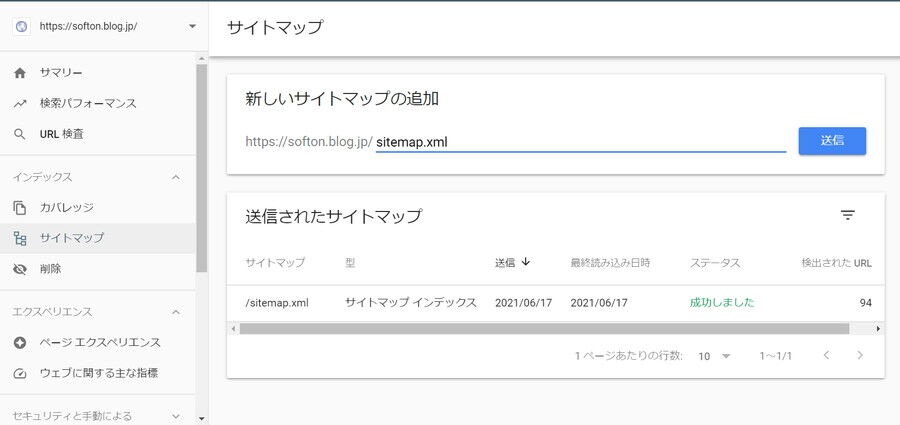This screenshot has height=425, width=900.
Task: Sort by サイトマップ column header
Action: pos(274,263)
